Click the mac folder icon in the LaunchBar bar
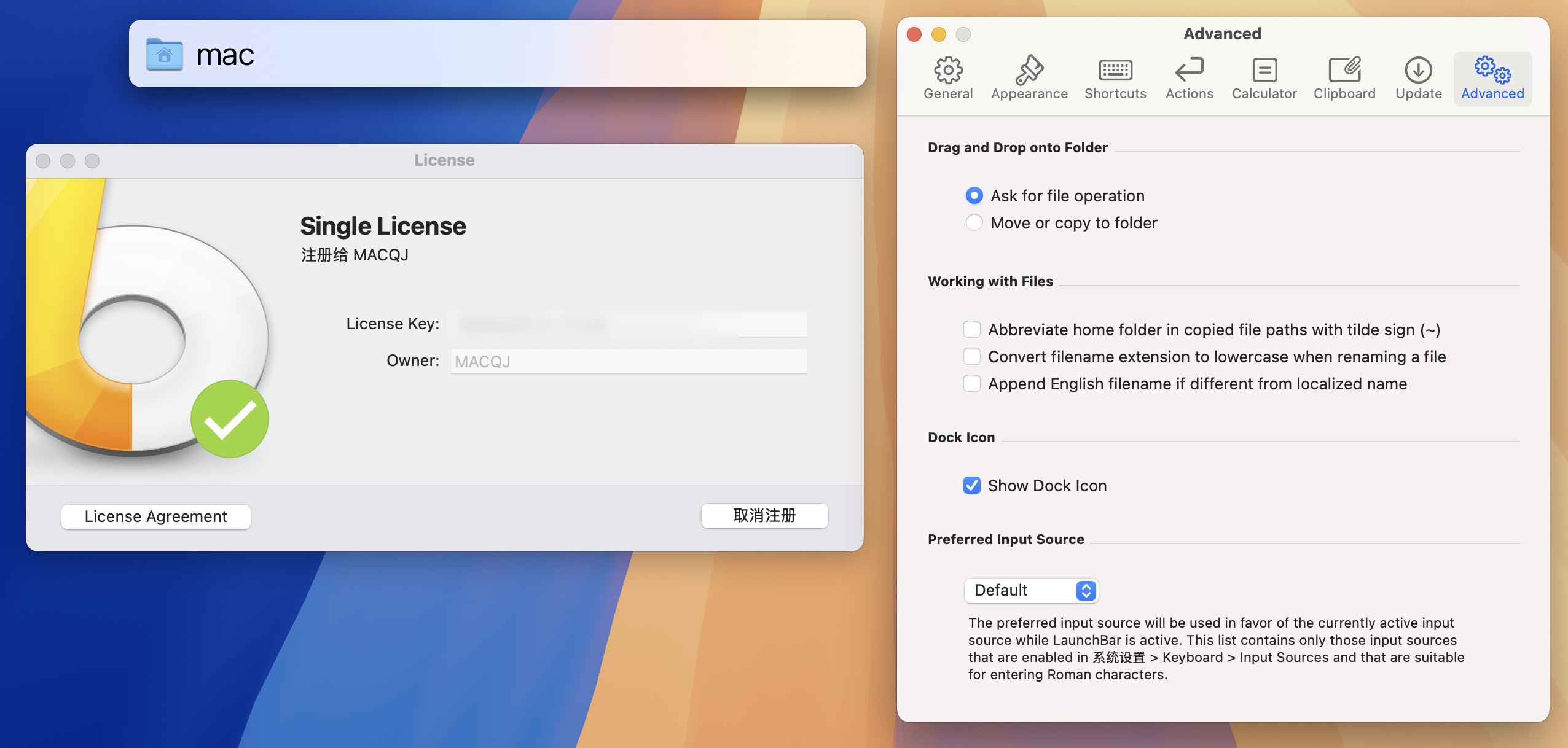 pyautogui.click(x=163, y=55)
